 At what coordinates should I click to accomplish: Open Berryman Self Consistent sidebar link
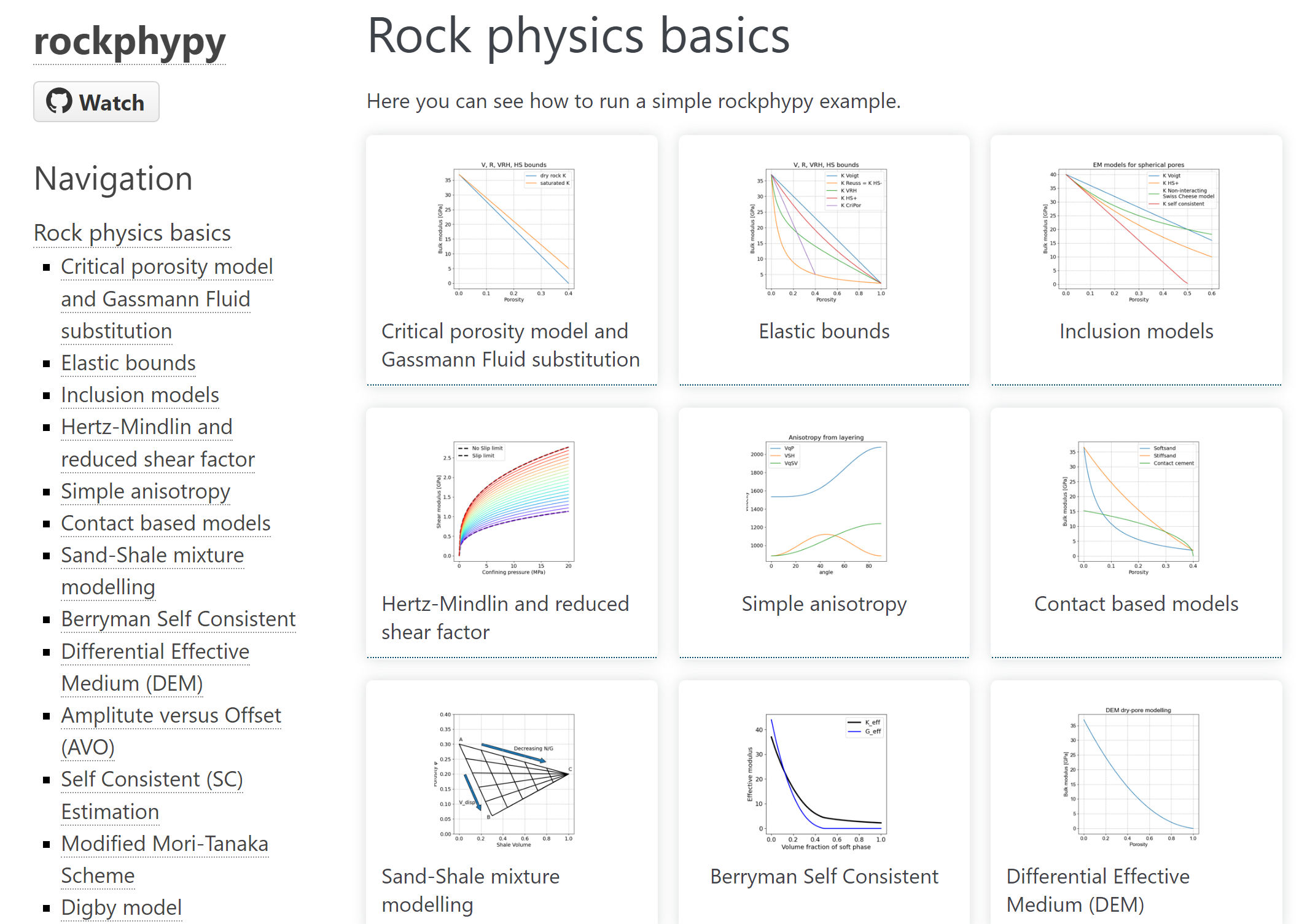tap(178, 619)
